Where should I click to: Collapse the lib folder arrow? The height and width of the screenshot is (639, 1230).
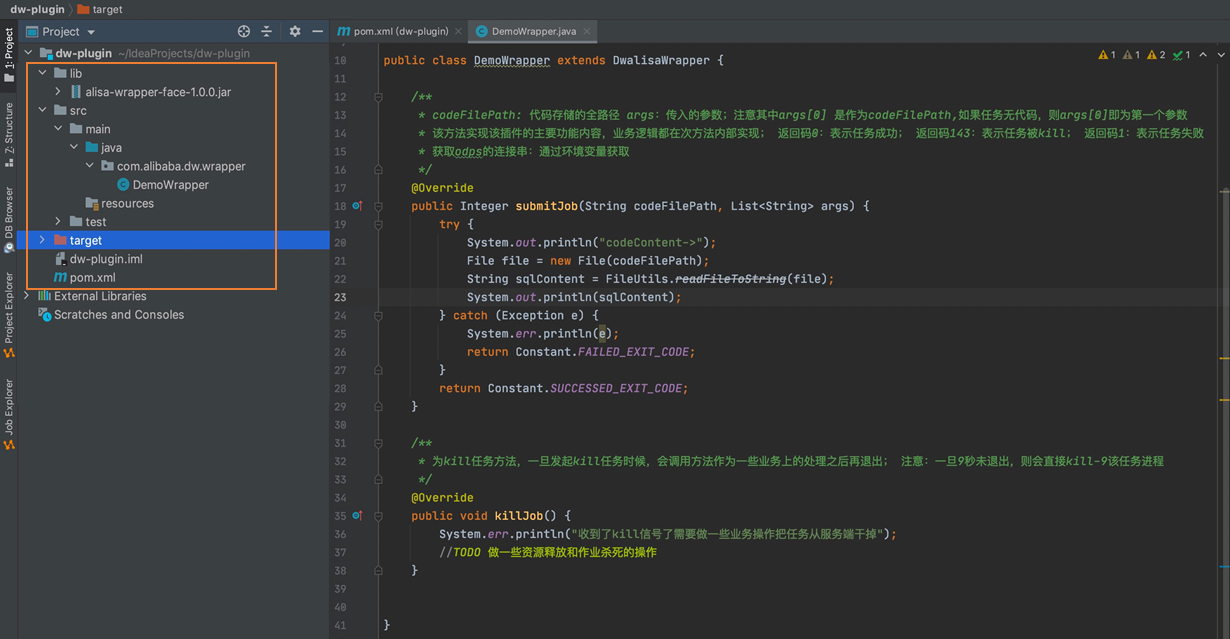[x=43, y=73]
